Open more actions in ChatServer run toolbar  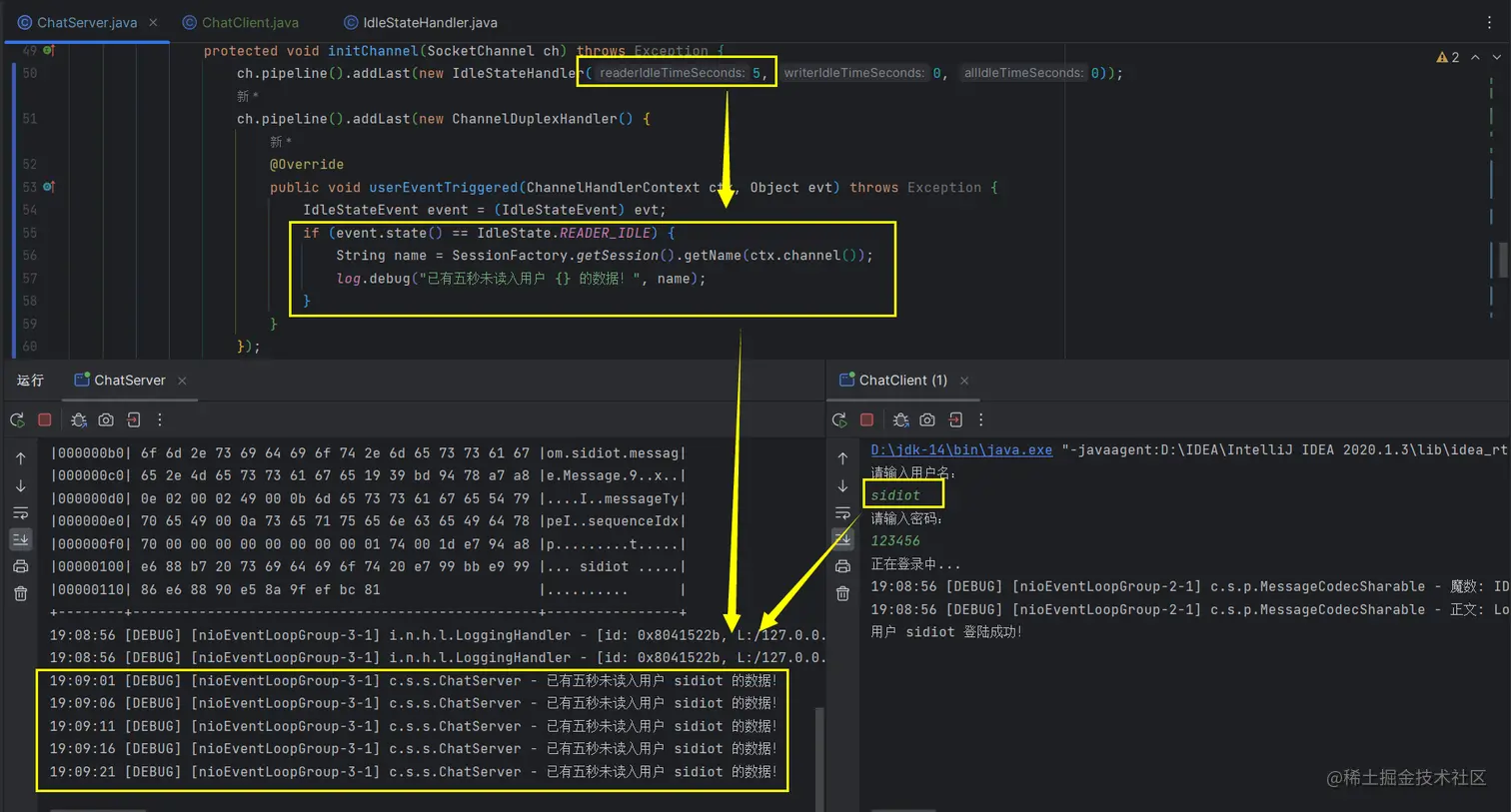160,420
